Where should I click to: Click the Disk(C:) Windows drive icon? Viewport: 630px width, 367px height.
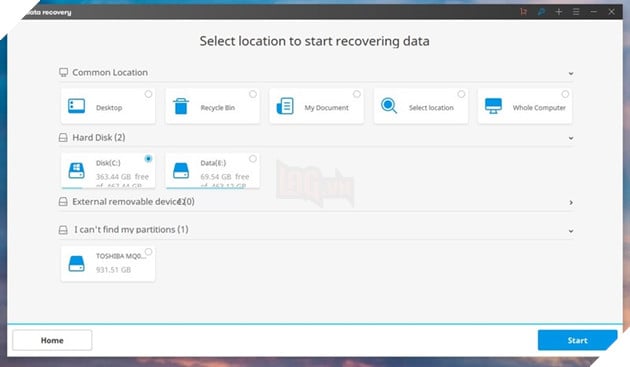click(76, 170)
